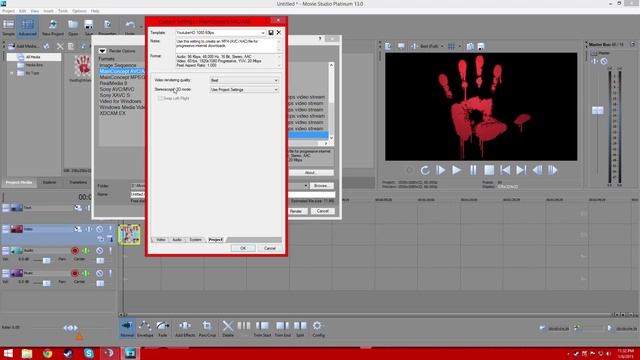This screenshot has width=640, height=360.
Task: Click Stop in the preview transport
Action: pyautogui.click(x=489, y=170)
